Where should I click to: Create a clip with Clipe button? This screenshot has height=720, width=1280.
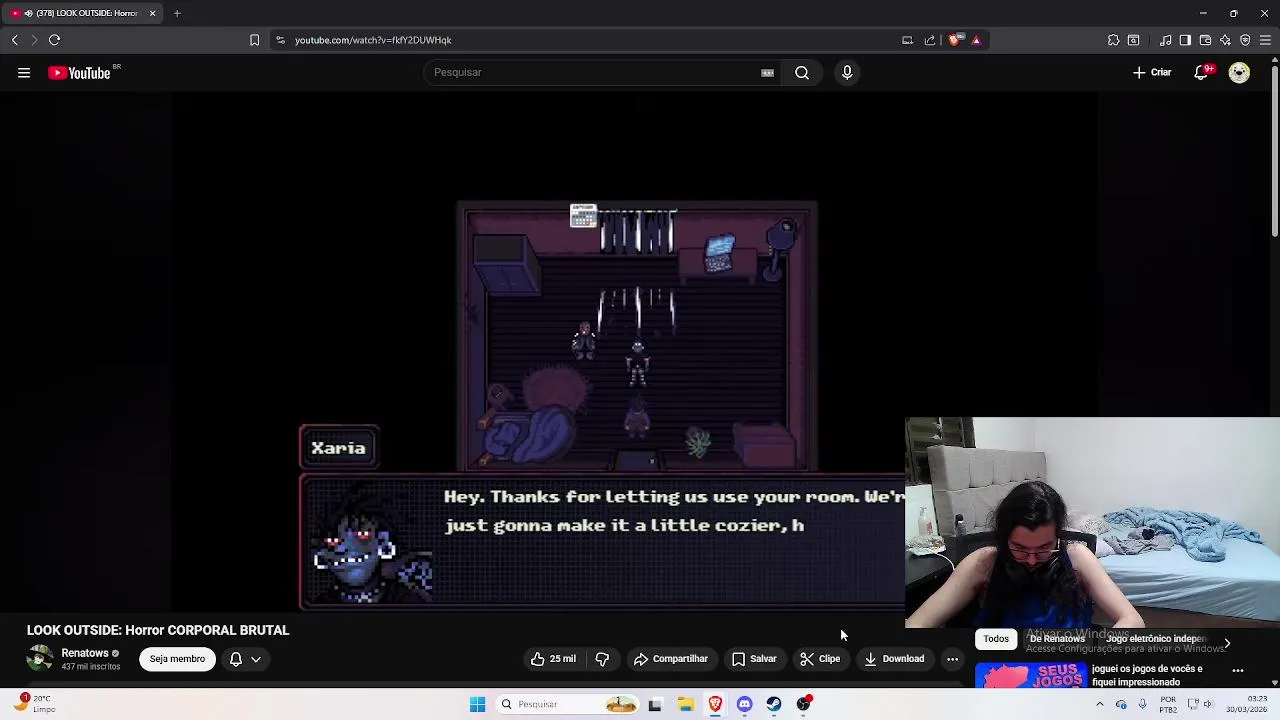click(820, 659)
